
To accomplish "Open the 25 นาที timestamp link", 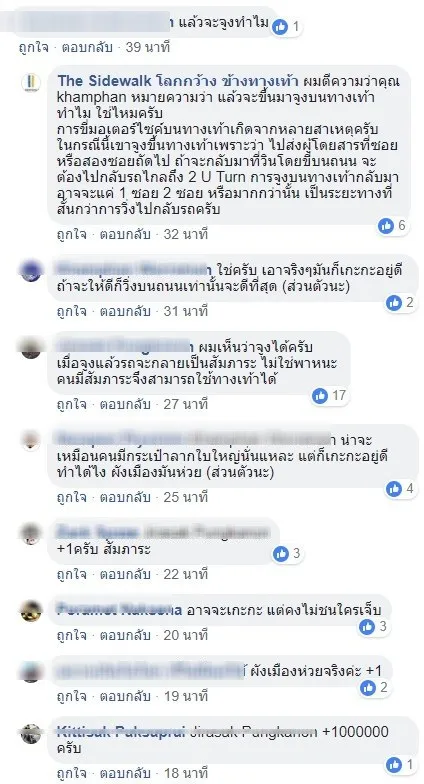I will 186,497.
